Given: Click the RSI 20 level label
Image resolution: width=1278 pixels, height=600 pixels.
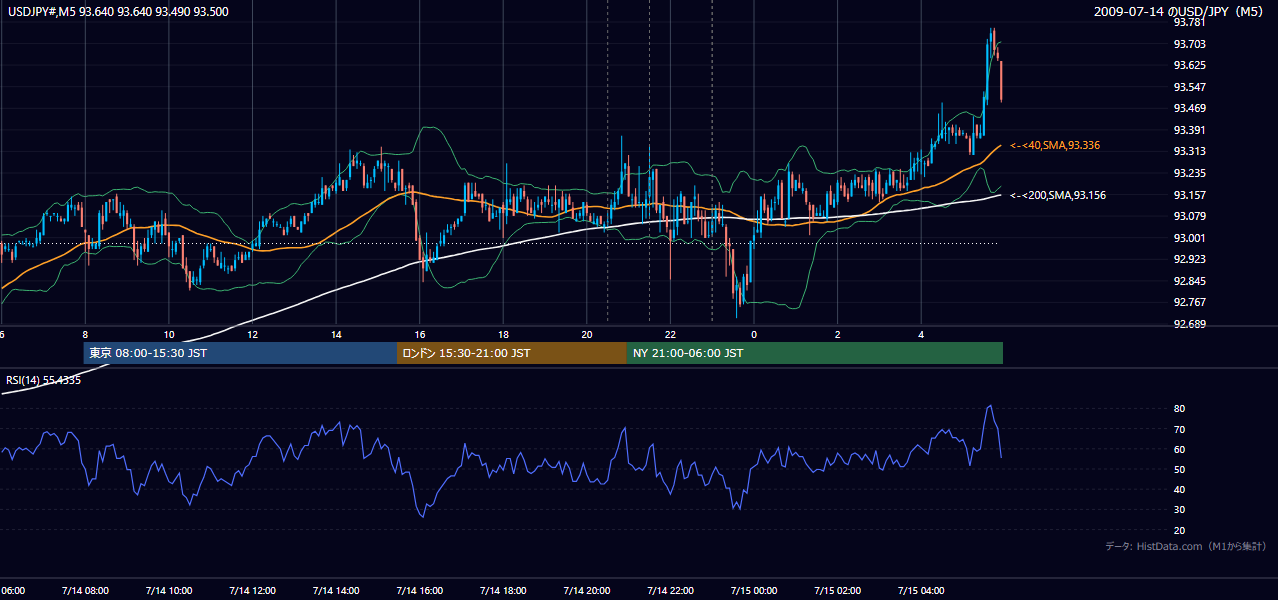Looking at the screenshot, I should (1179, 530).
